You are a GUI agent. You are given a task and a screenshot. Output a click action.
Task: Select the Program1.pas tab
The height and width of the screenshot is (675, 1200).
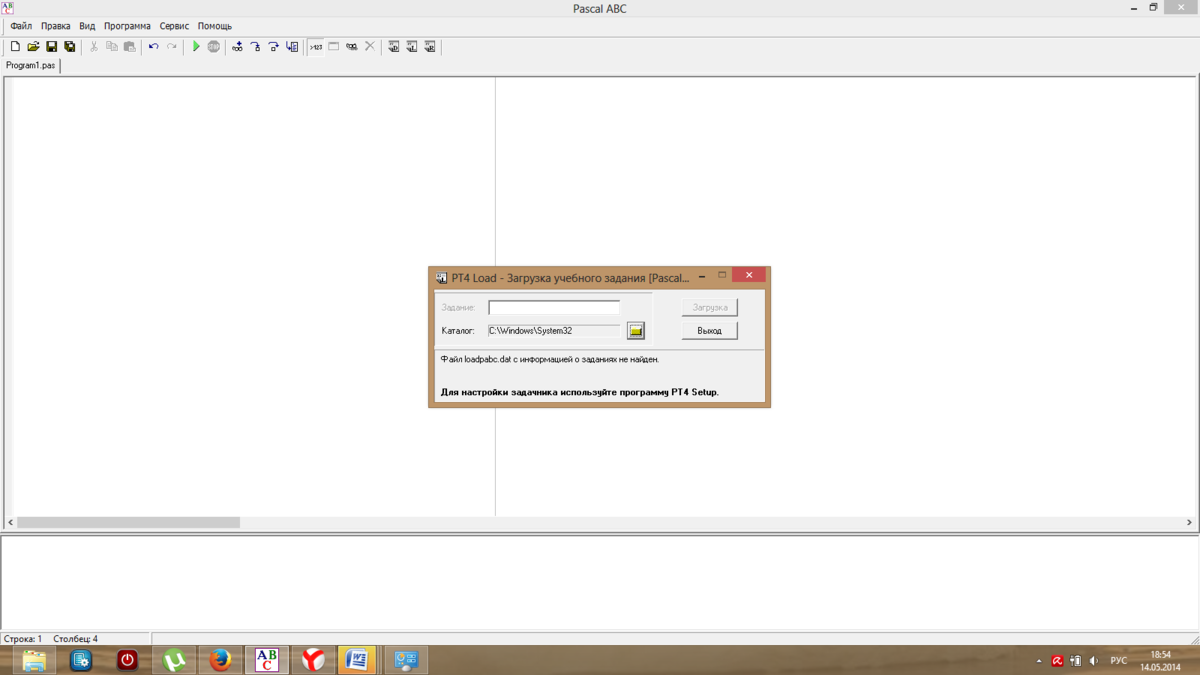(31, 66)
